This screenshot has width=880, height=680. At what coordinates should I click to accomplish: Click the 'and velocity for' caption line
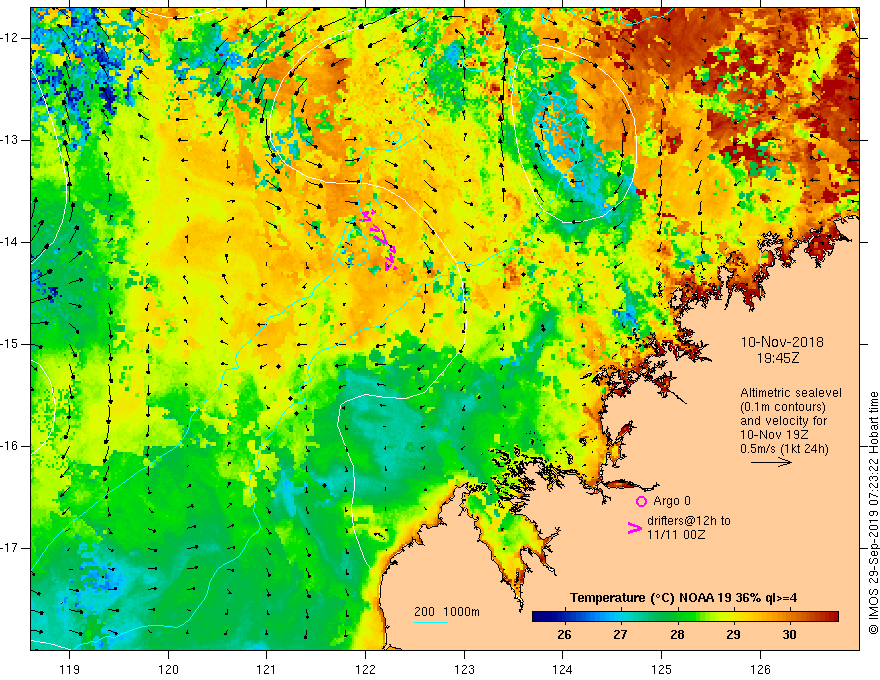783,421
